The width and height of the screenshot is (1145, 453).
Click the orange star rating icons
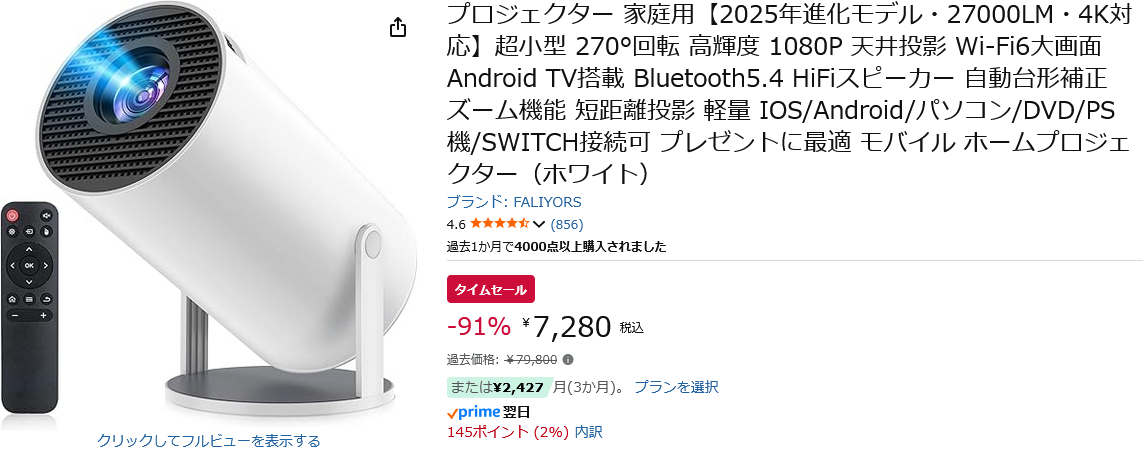(499, 224)
